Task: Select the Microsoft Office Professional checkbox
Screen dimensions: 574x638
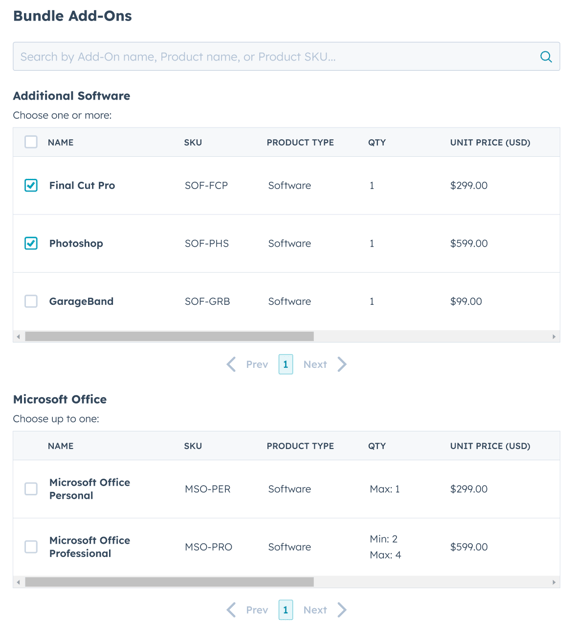Action: click(x=31, y=546)
